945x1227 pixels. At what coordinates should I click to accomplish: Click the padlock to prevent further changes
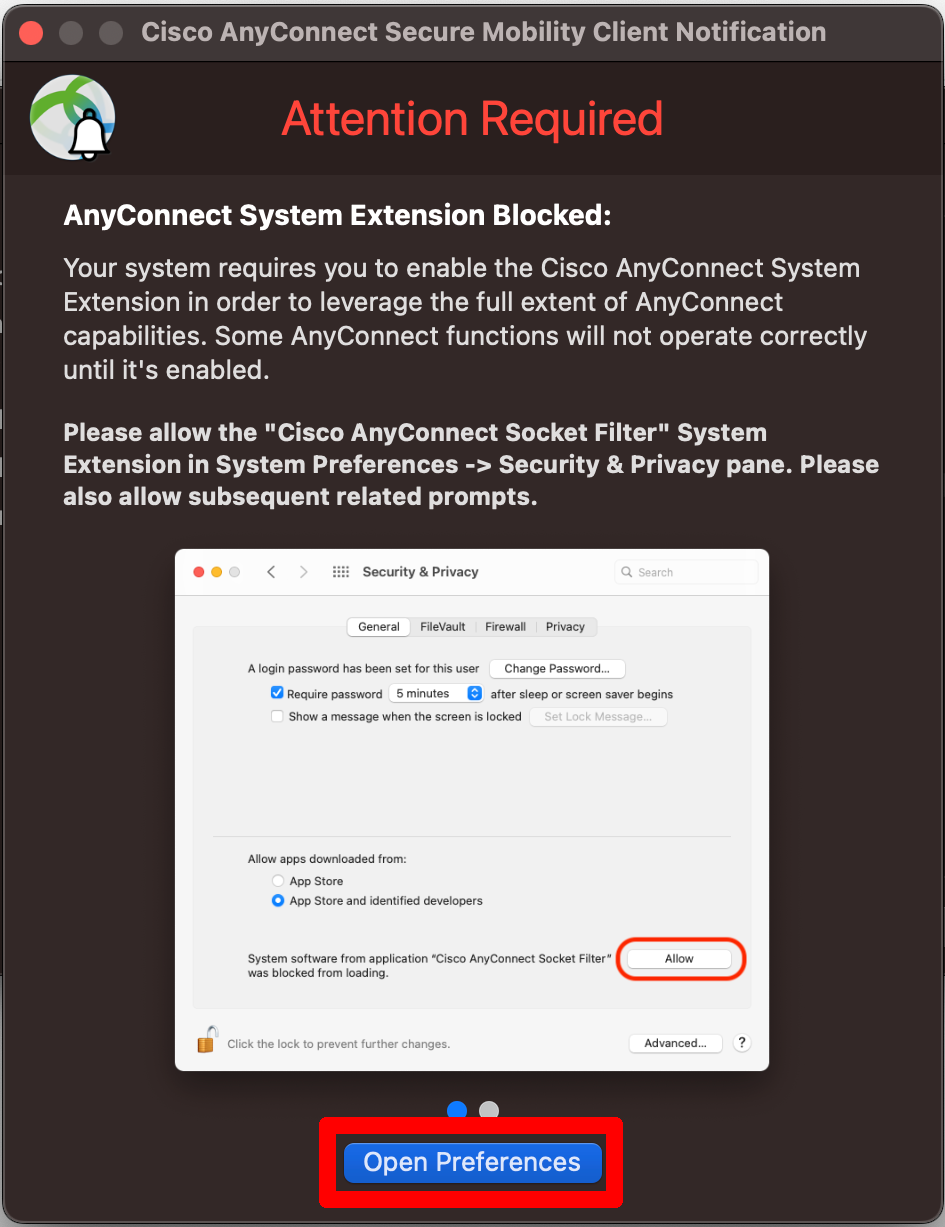coord(206,1041)
